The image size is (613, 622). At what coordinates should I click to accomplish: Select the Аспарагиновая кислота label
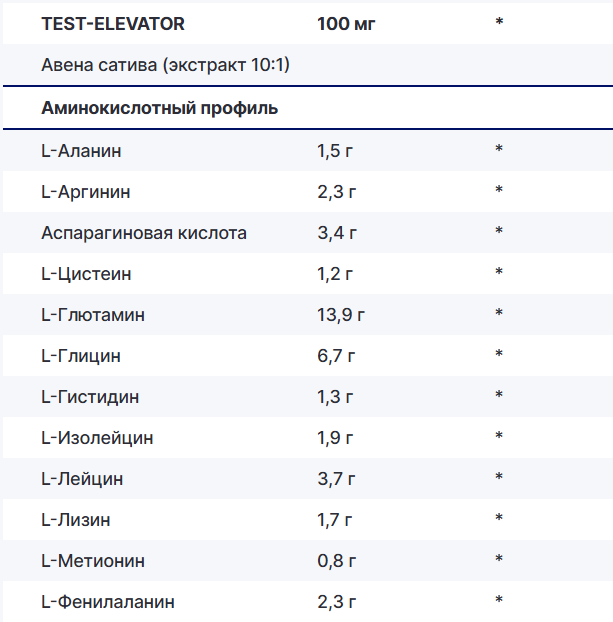tap(144, 233)
